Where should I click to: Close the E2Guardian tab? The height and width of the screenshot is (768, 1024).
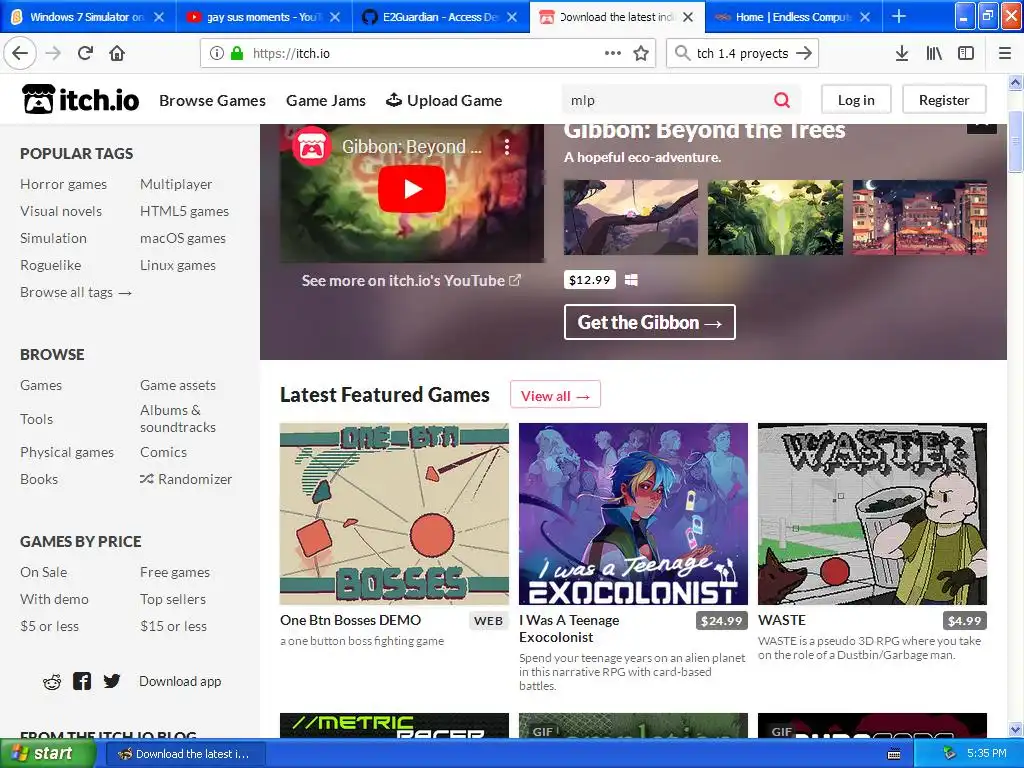click(512, 17)
